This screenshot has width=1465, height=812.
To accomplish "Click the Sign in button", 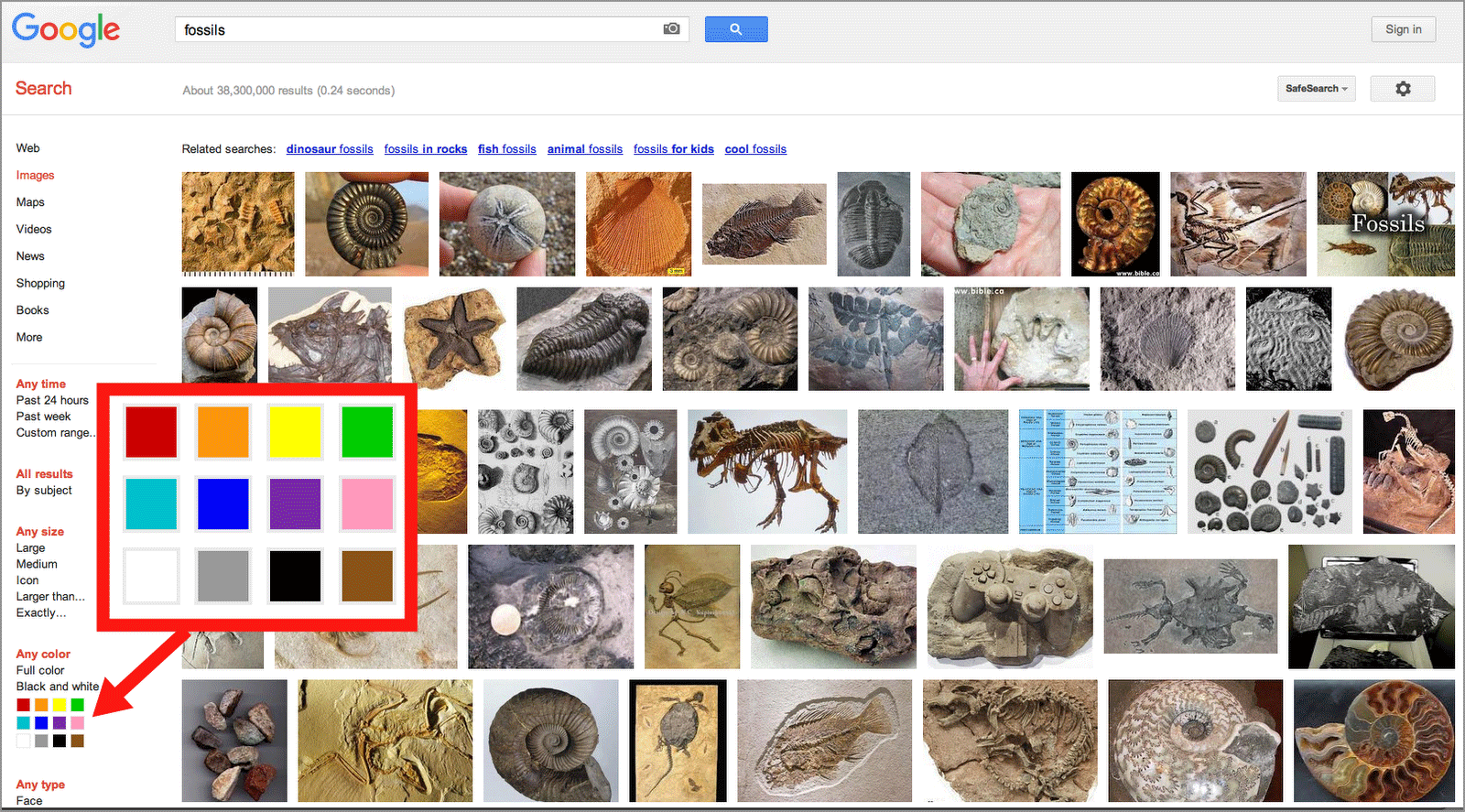I will point(1403,29).
